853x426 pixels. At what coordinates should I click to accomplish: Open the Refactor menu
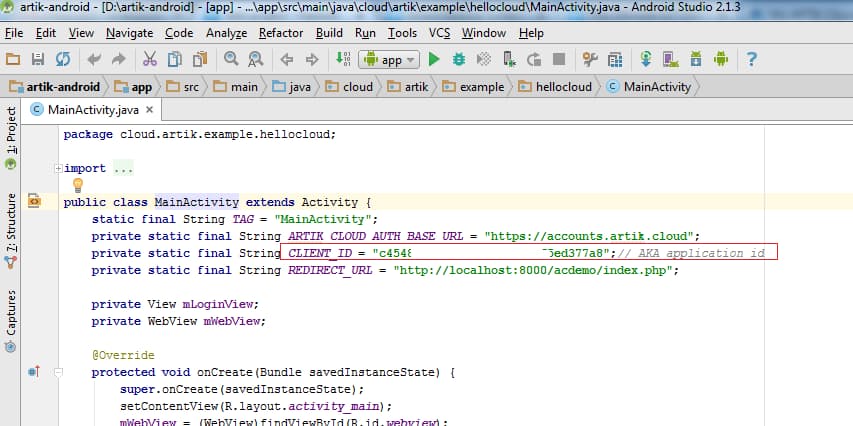[x=281, y=33]
